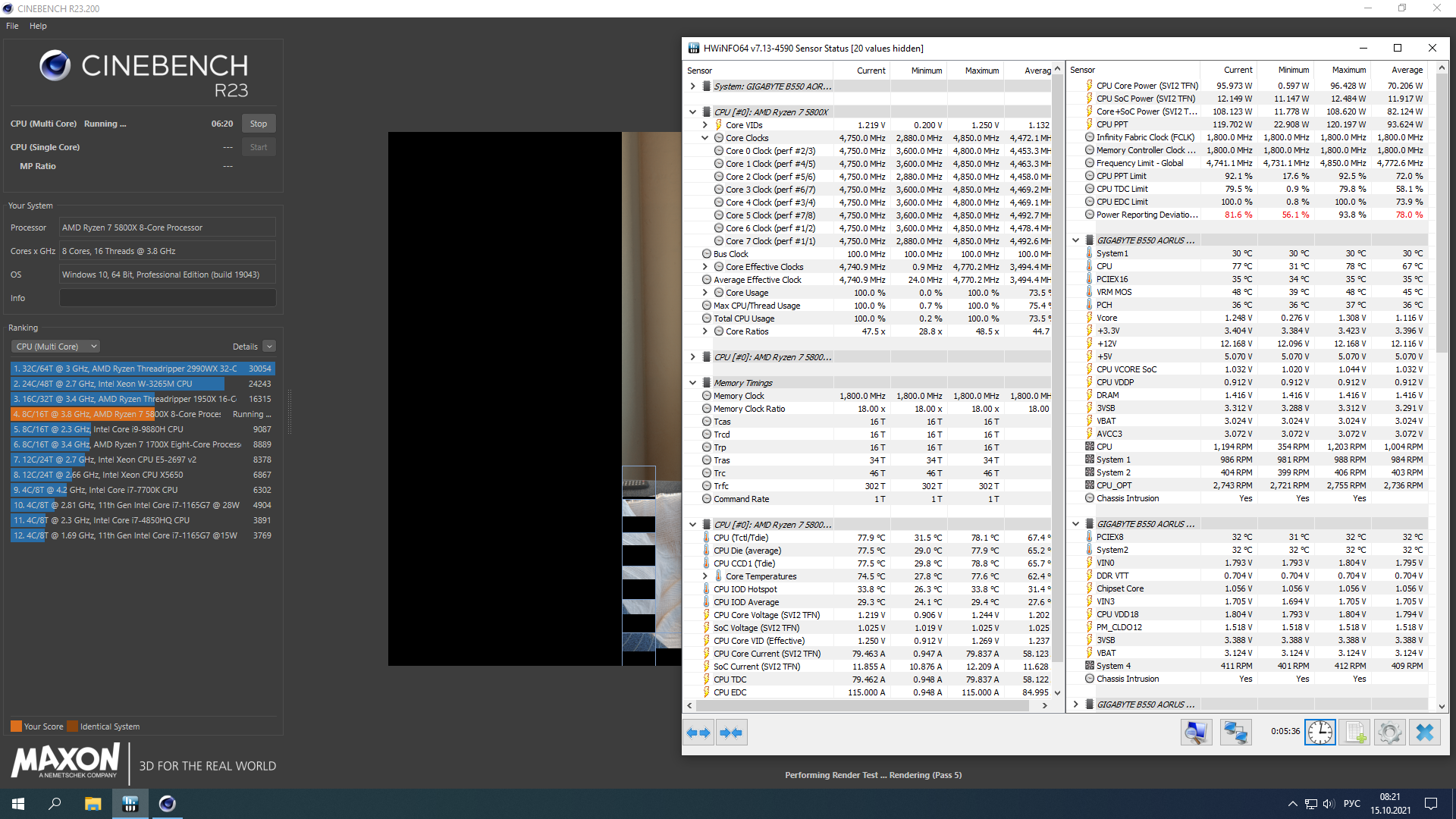Open the Help menu in Cinebench

(x=38, y=26)
